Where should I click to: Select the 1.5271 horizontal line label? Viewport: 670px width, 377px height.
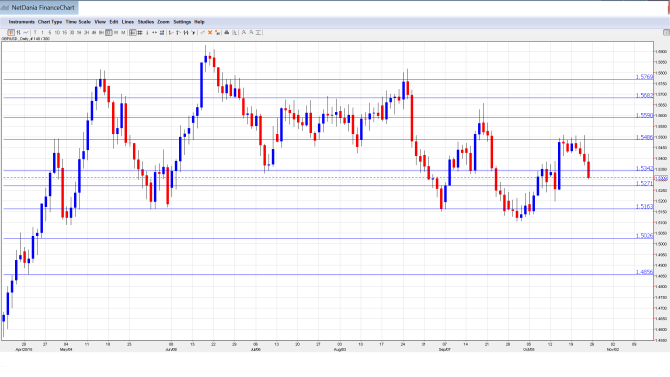pos(644,183)
